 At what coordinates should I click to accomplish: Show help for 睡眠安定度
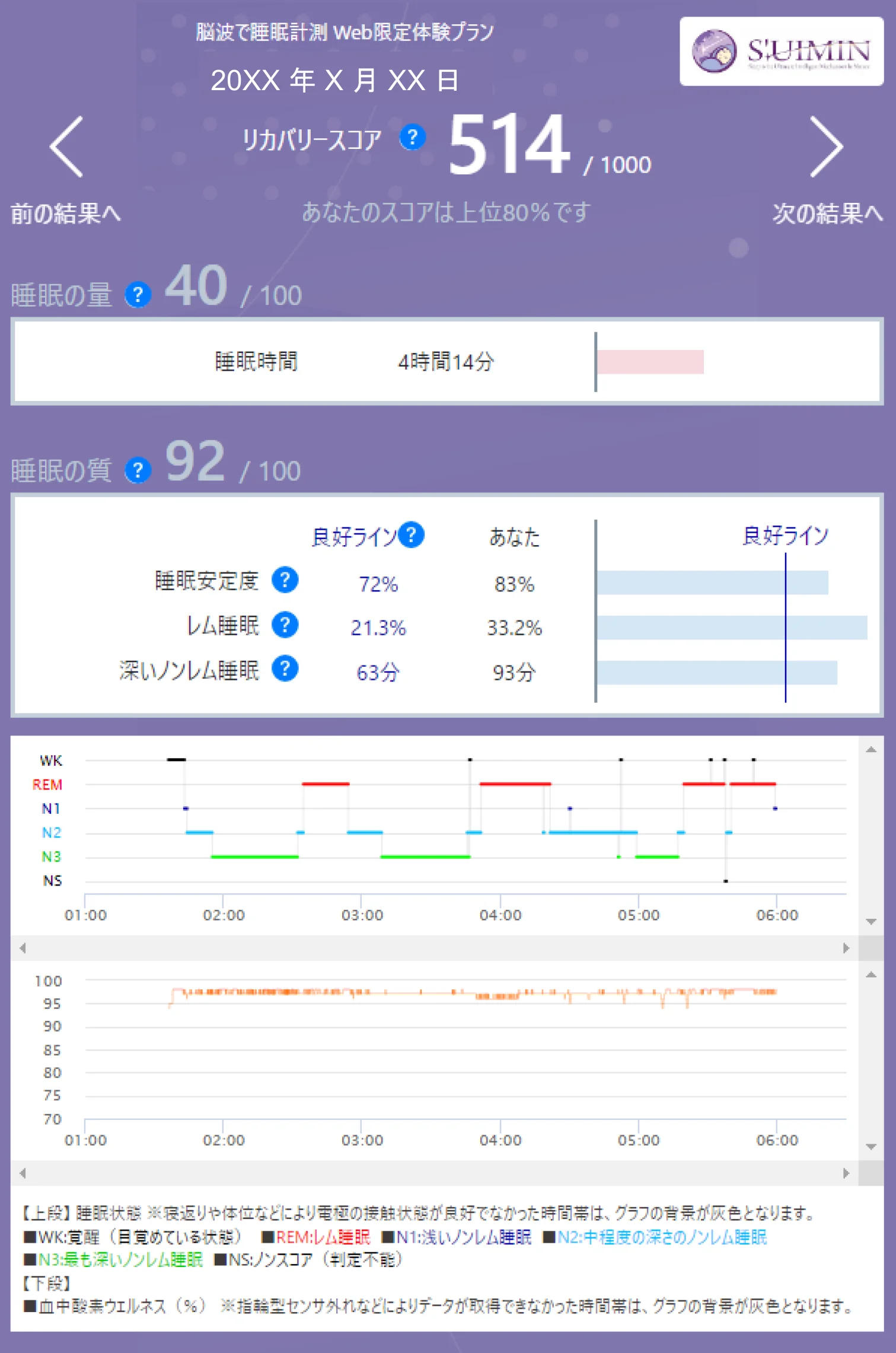click(285, 580)
